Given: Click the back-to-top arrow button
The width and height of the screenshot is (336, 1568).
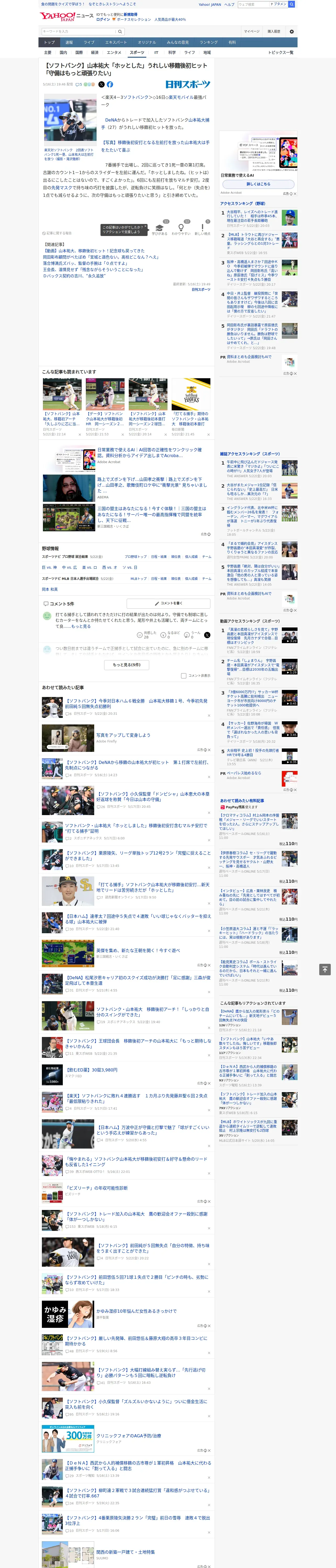Looking at the screenshot, I should [325, 969].
